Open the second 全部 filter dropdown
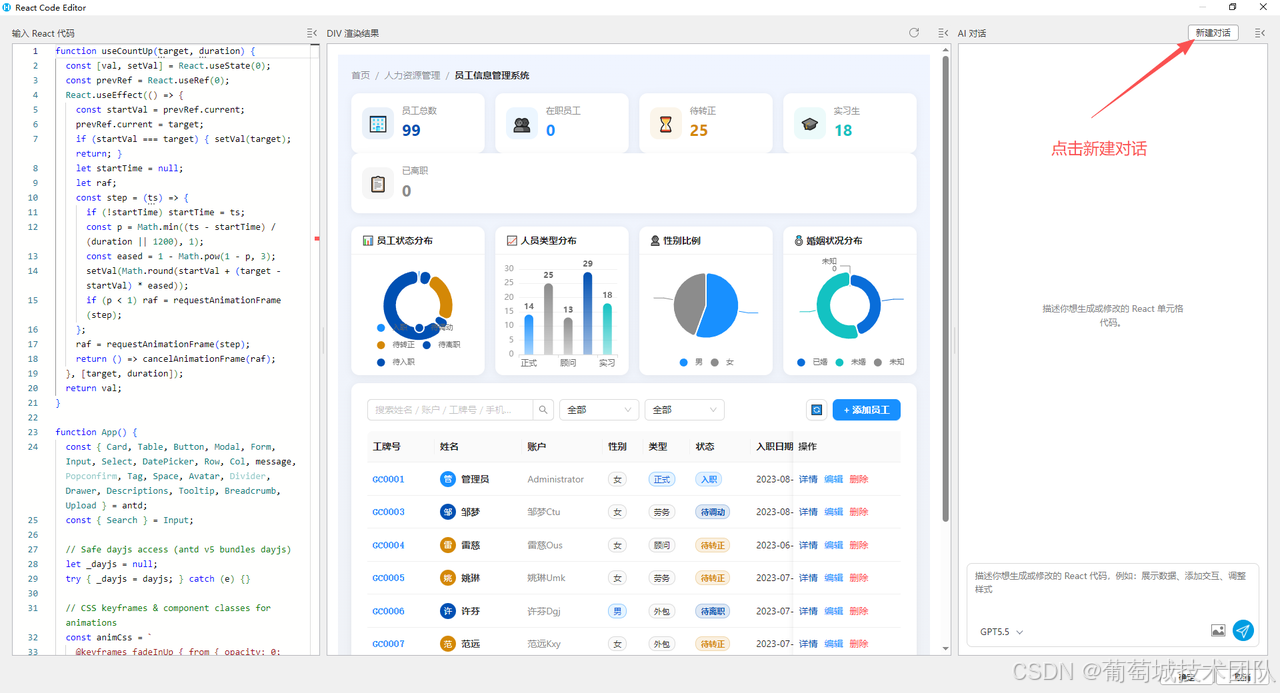The image size is (1280, 693). (x=685, y=410)
